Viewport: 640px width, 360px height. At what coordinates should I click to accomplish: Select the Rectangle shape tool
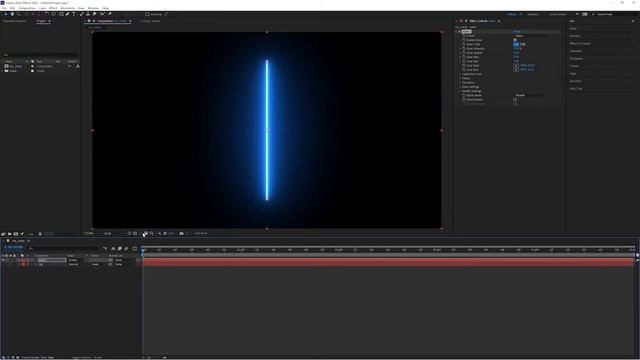click(x=61, y=14)
